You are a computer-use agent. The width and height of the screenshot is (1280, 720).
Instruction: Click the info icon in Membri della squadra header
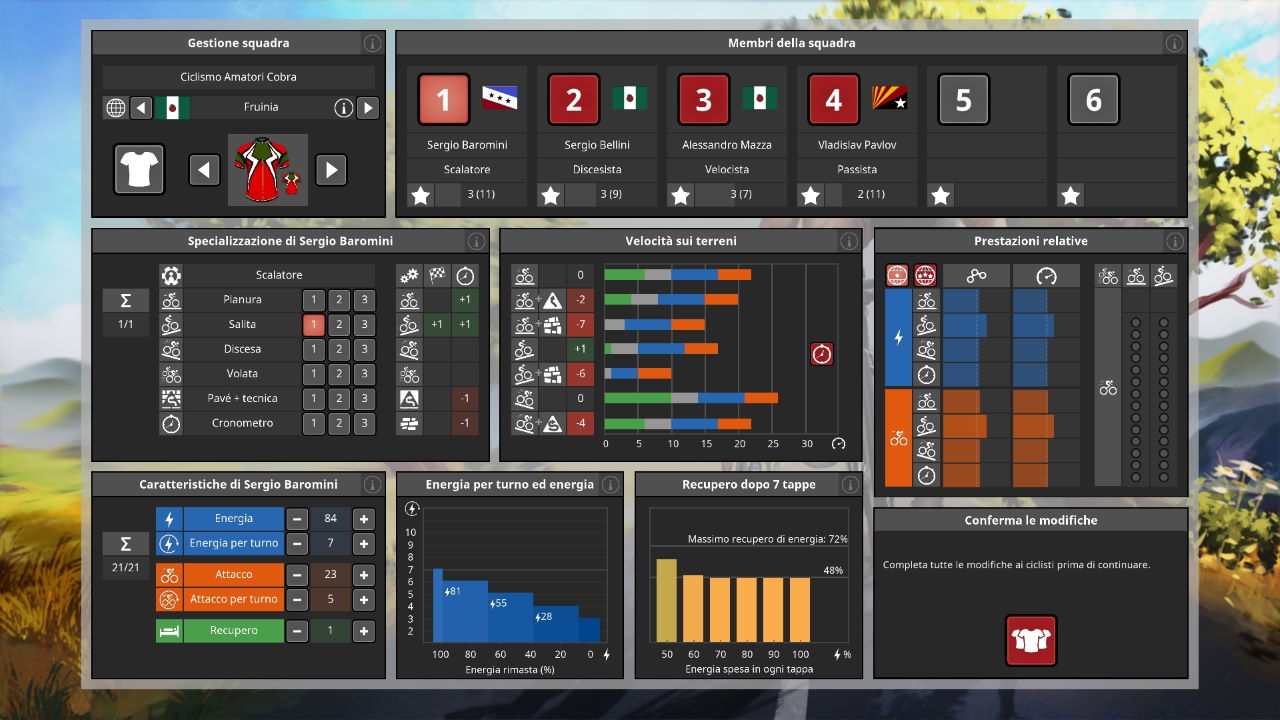coord(1174,43)
